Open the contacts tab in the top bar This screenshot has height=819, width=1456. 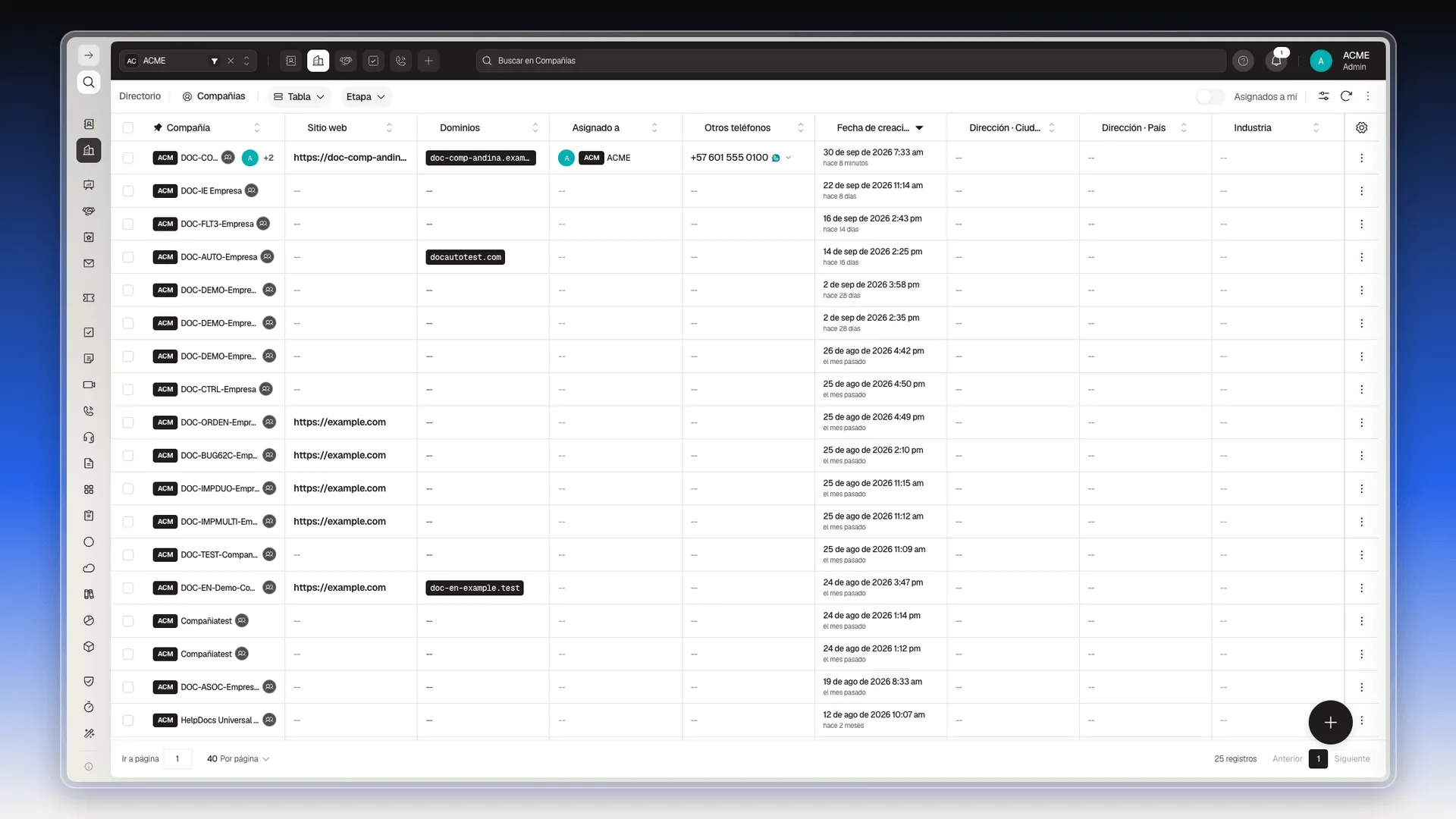(290, 61)
